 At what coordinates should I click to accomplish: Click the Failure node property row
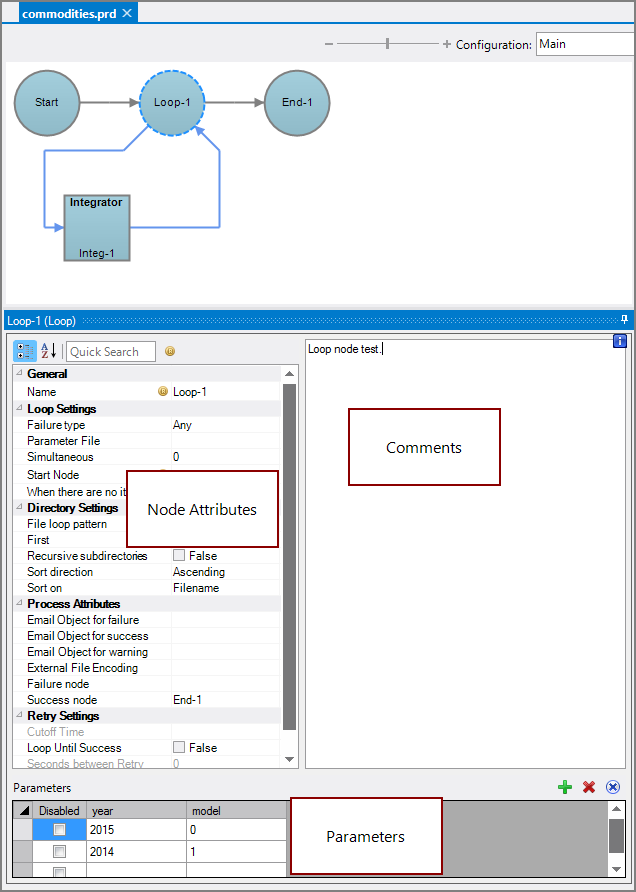147,684
